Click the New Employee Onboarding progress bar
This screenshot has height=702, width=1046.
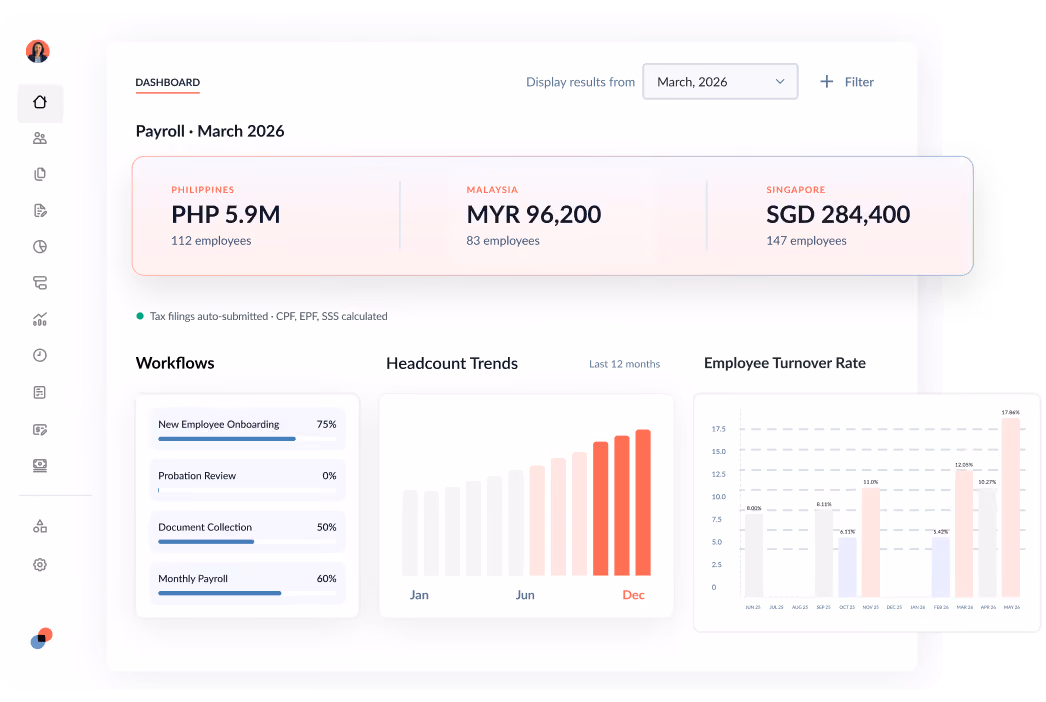pyautogui.click(x=247, y=438)
